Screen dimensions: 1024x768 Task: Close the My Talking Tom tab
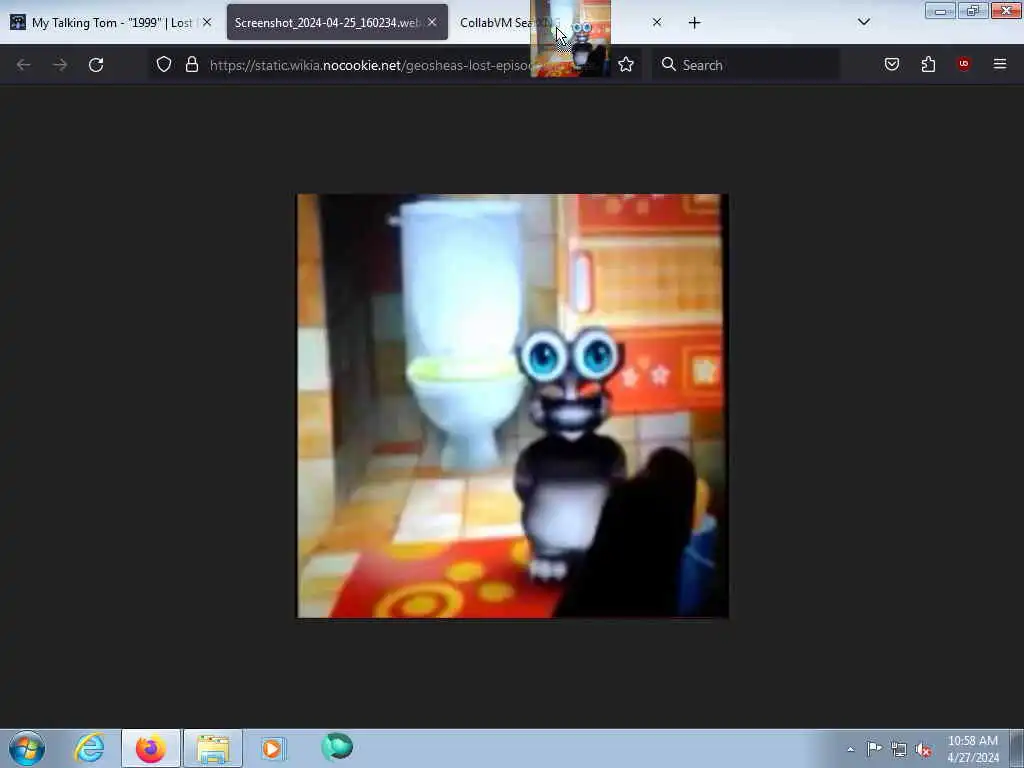(207, 22)
